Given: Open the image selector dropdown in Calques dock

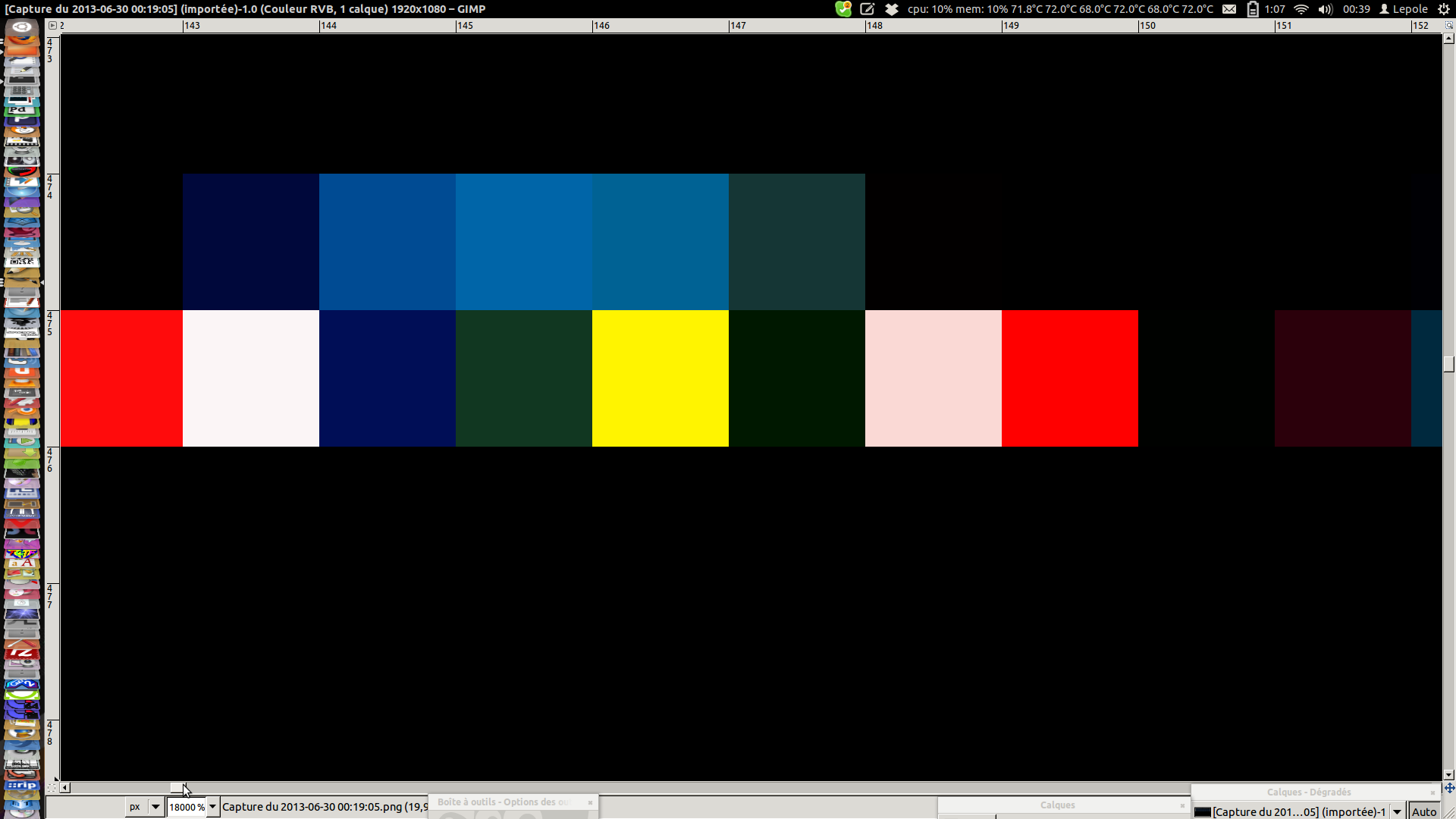Looking at the screenshot, I should pos(1397,811).
